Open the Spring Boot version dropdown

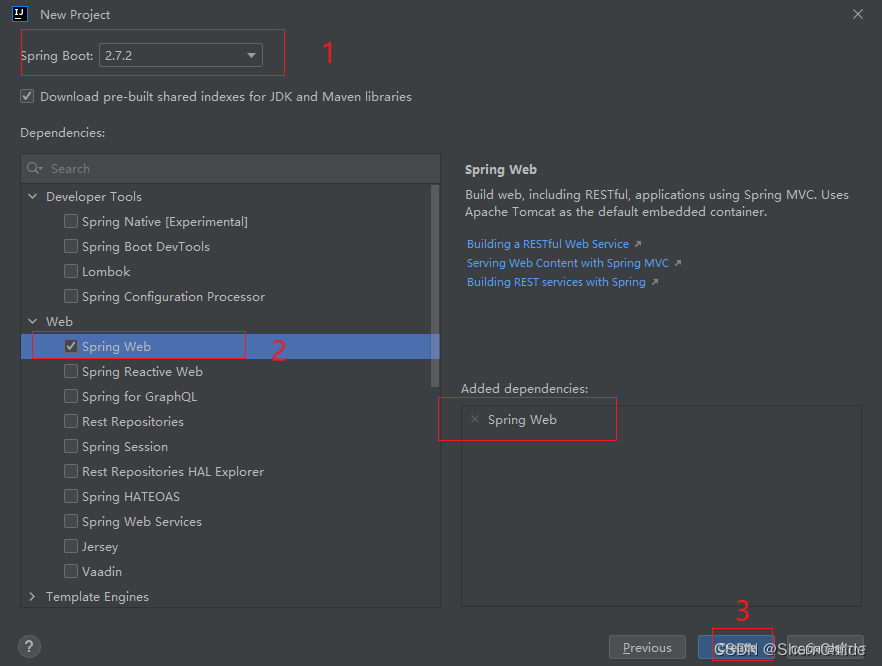point(181,55)
